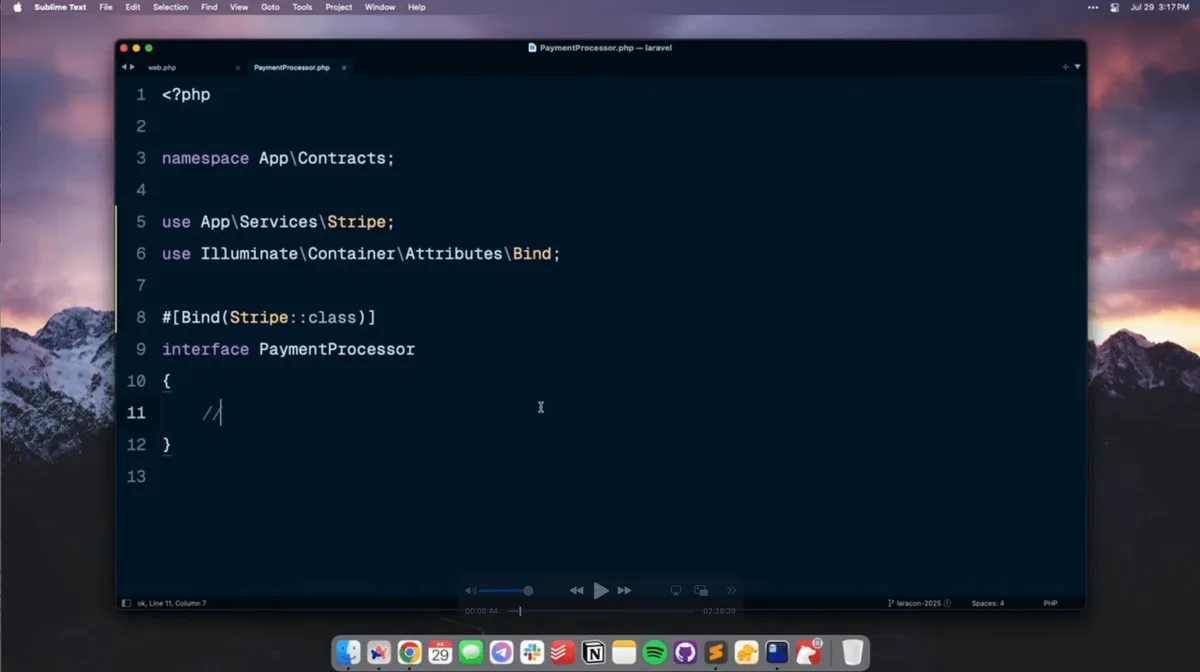Image resolution: width=1200 pixels, height=672 pixels.
Task: Fast forward the video playback
Action: 624,590
